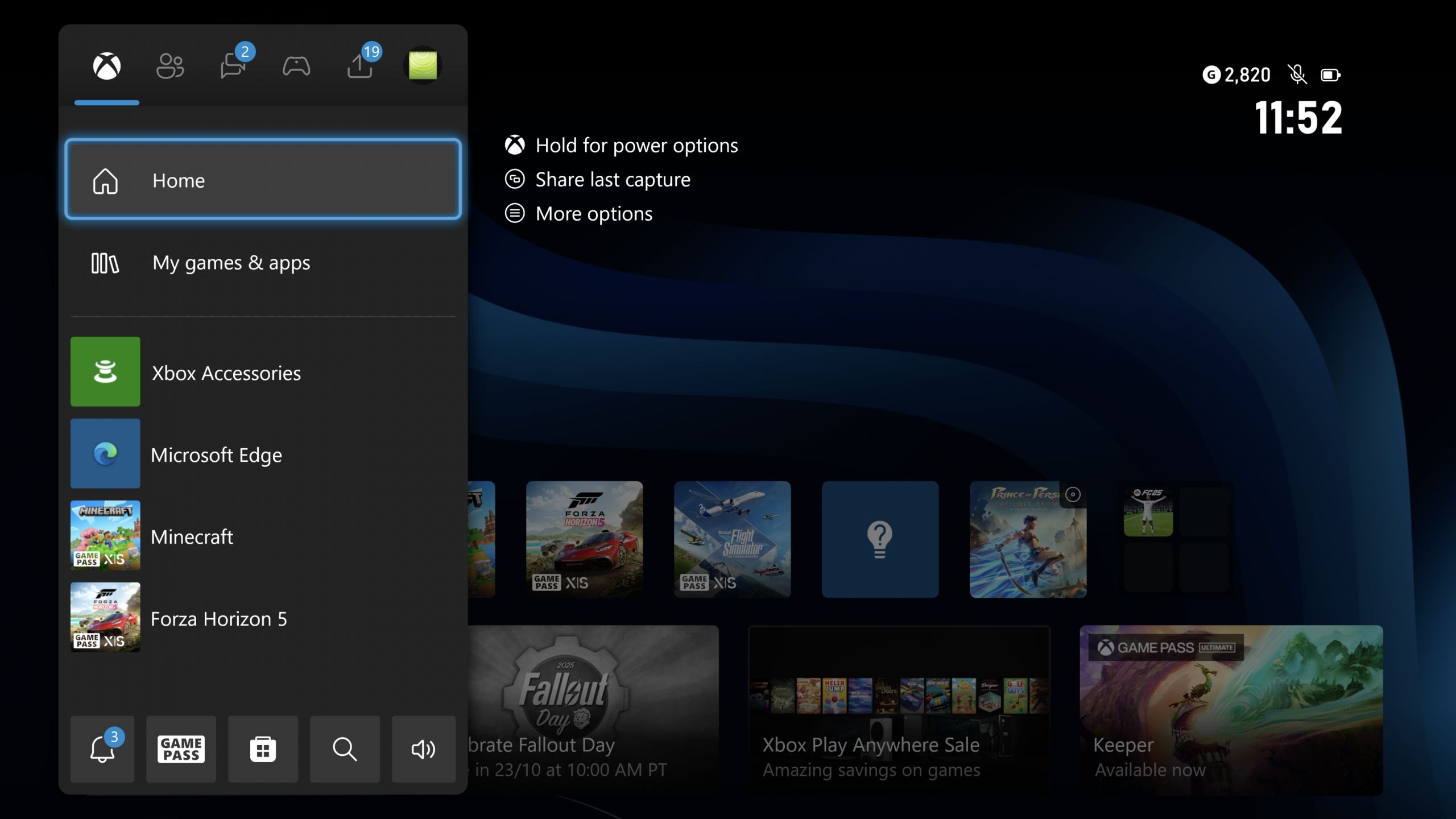Viewport: 1456px width, 819px height.
Task: Open Search magnifier button
Action: [x=345, y=749]
